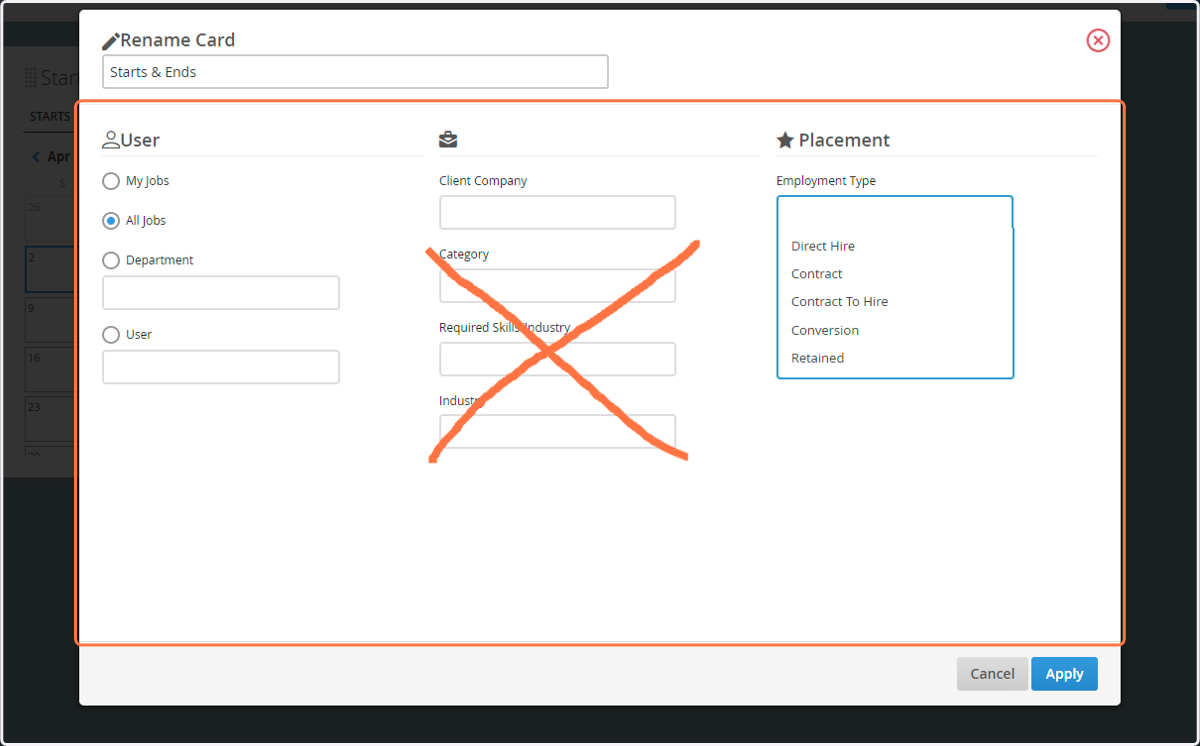Click into the Client Company field
Screen dimensions: 1200x746
coord(557,212)
